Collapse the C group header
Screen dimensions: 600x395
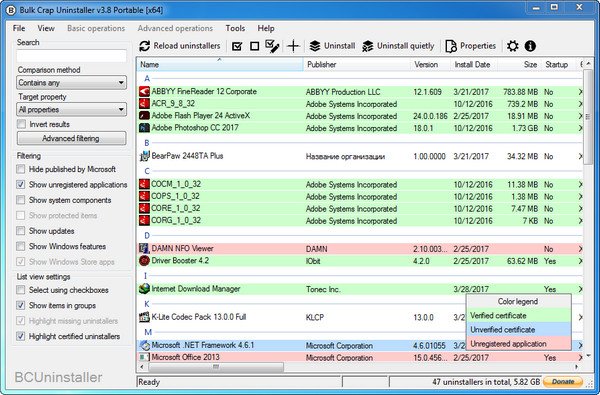(x=147, y=171)
